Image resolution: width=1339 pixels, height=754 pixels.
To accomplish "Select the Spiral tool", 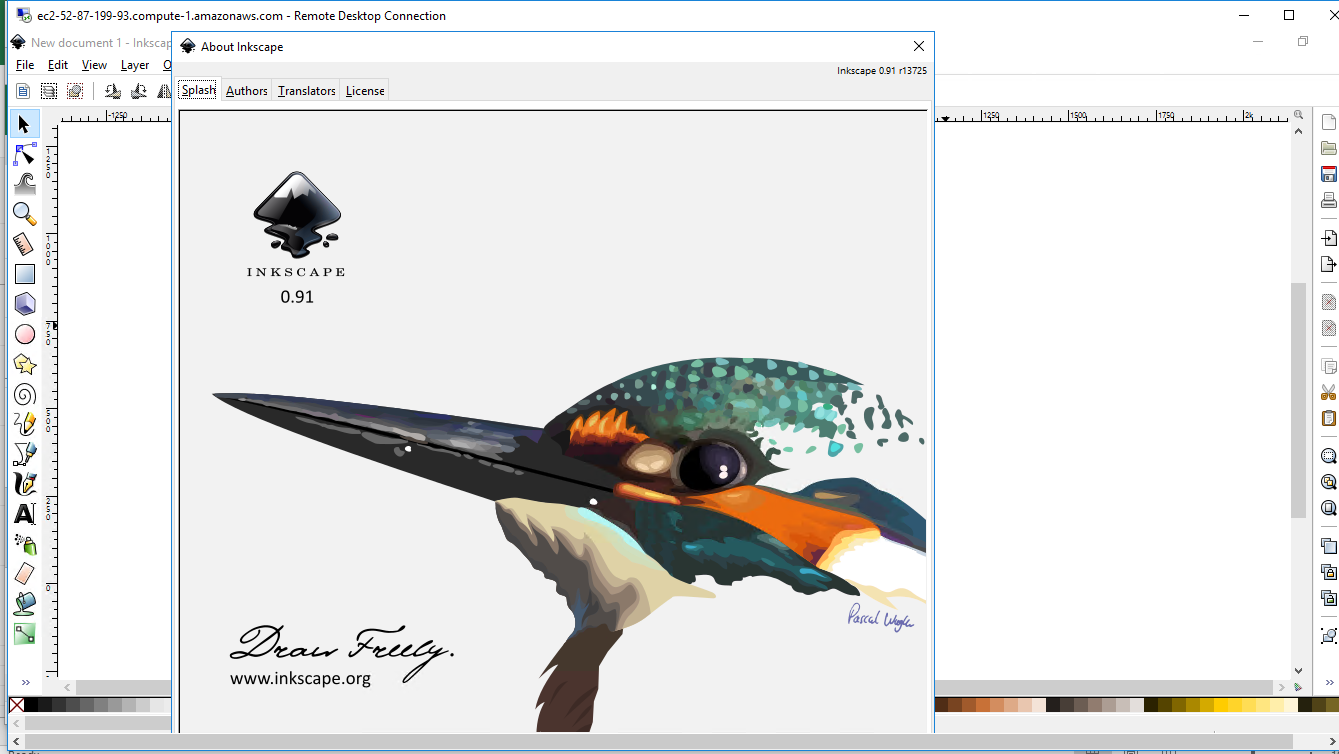I will click(24, 393).
